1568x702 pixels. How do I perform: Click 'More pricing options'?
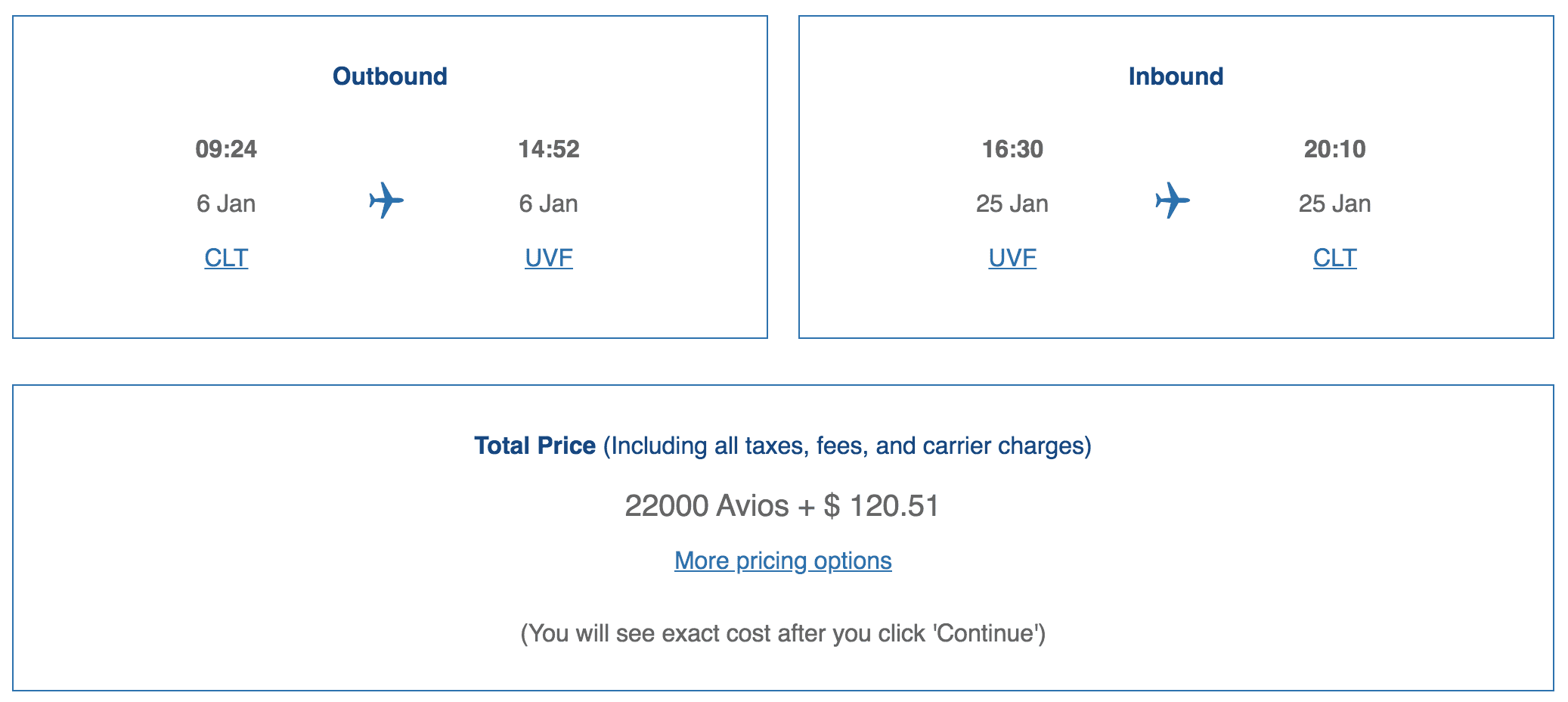pos(782,561)
